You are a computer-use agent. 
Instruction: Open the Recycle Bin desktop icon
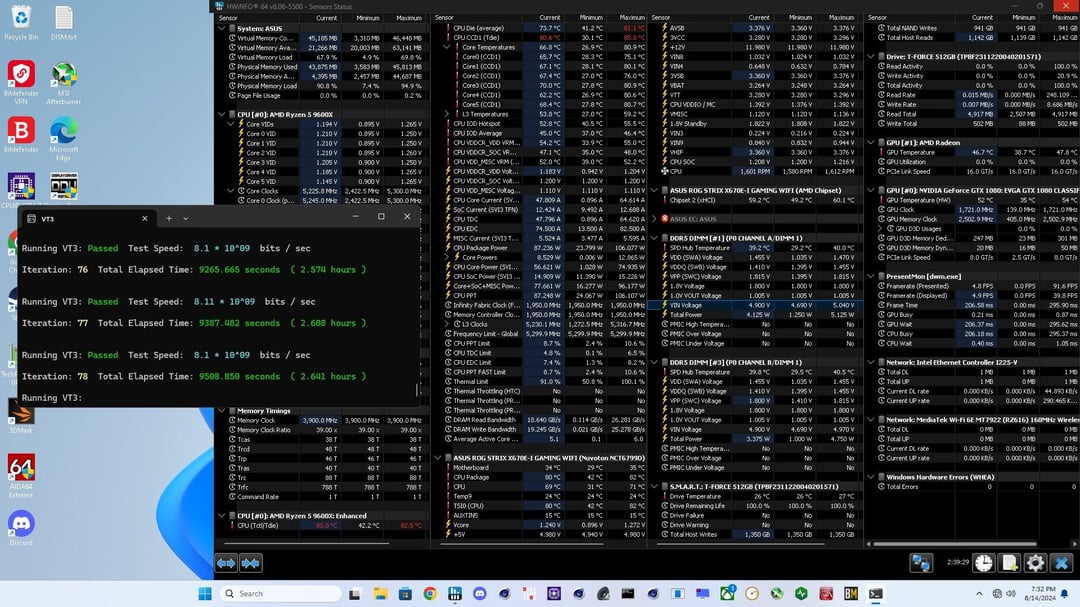coord(21,23)
